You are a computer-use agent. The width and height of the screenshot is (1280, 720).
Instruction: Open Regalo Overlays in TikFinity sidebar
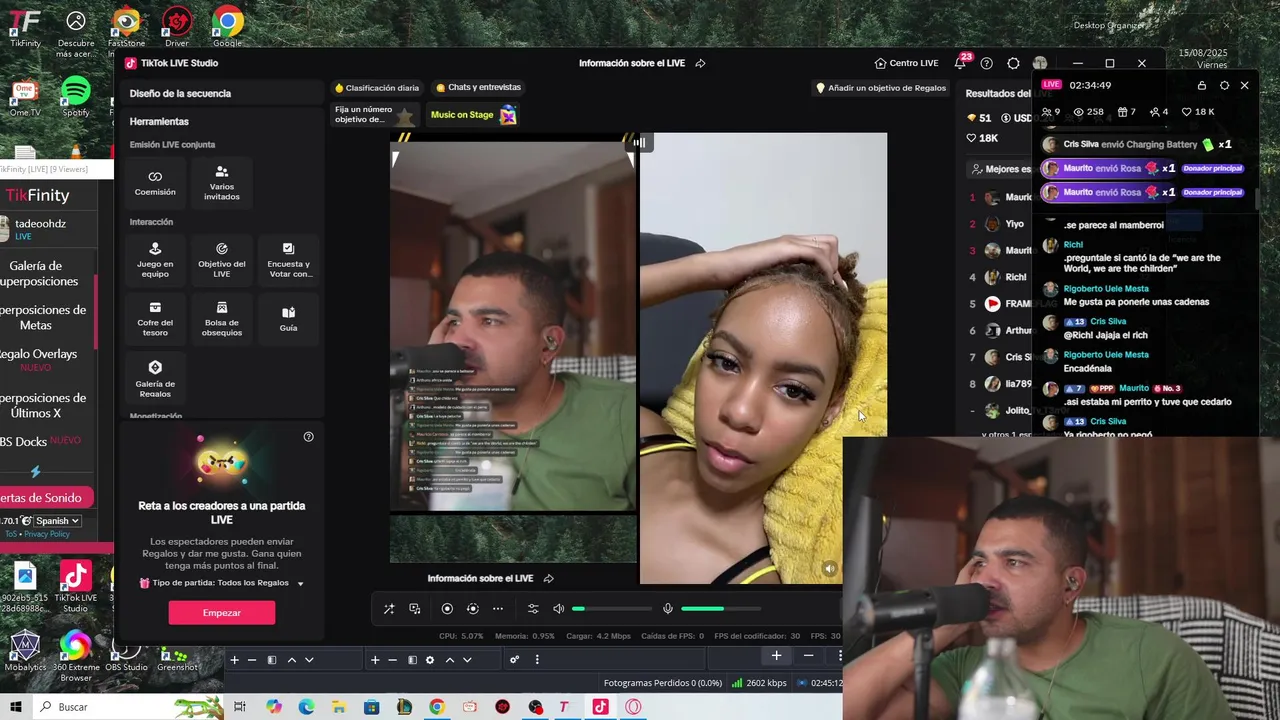click(38, 360)
